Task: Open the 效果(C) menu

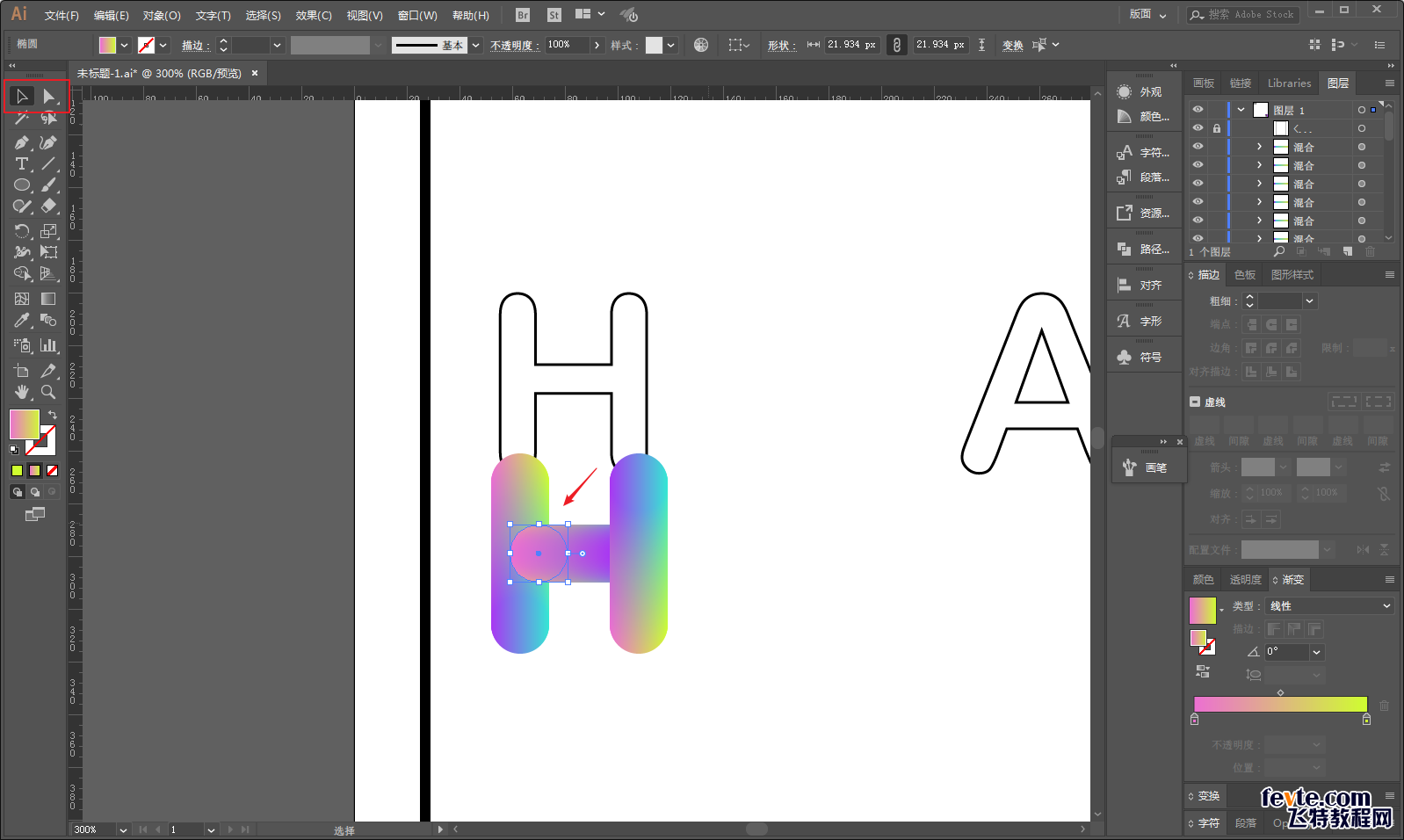Action: point(314,15)
